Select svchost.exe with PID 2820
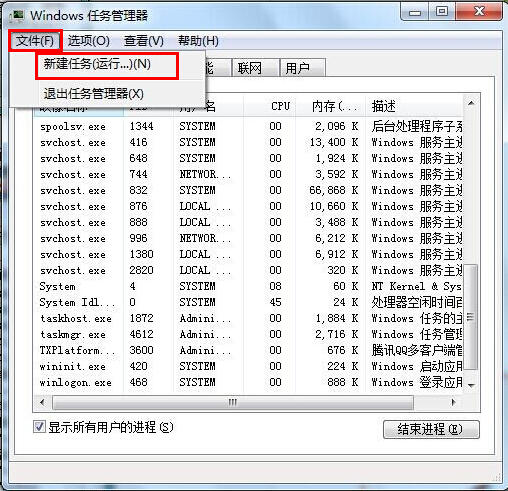The width and height of the screenshot is (508, 491). [x=248, y=270]
